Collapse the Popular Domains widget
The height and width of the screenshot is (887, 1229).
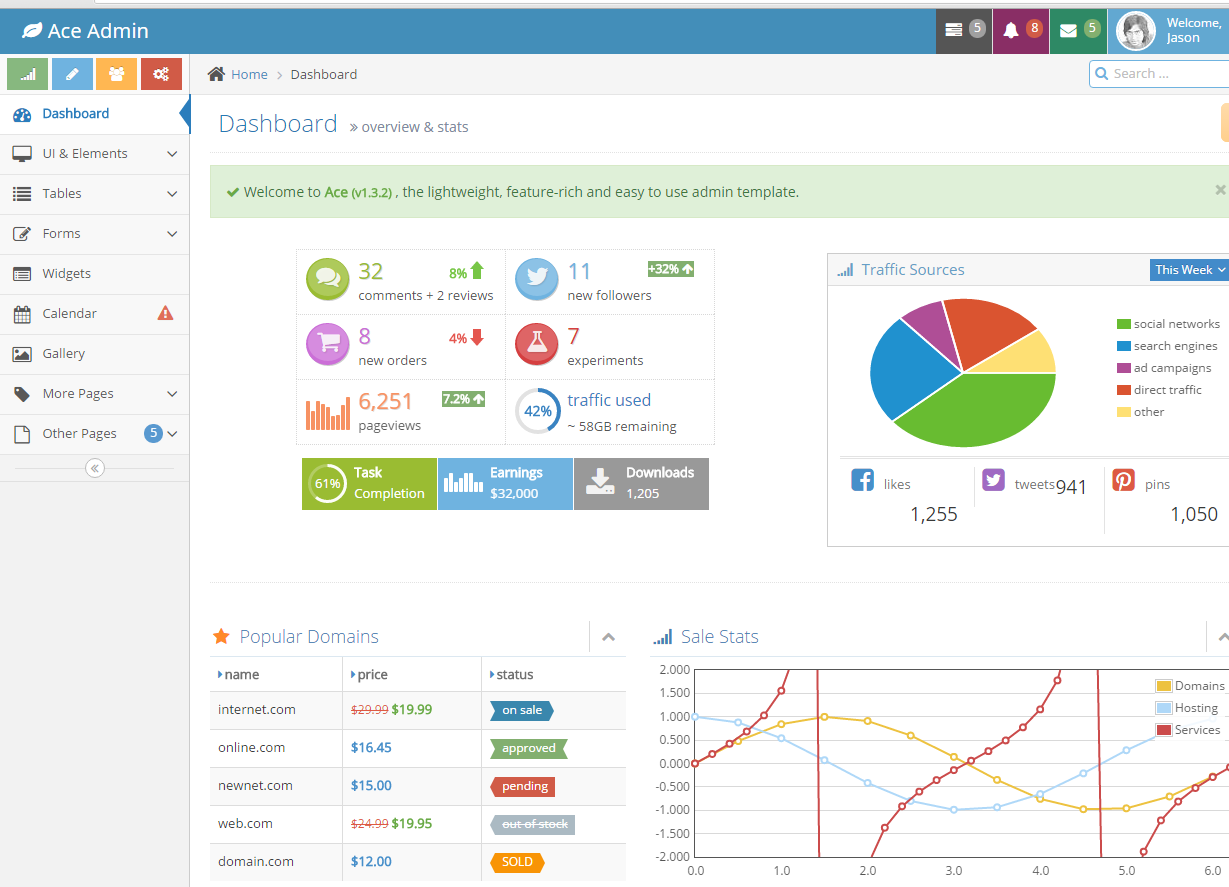point(608,637)
